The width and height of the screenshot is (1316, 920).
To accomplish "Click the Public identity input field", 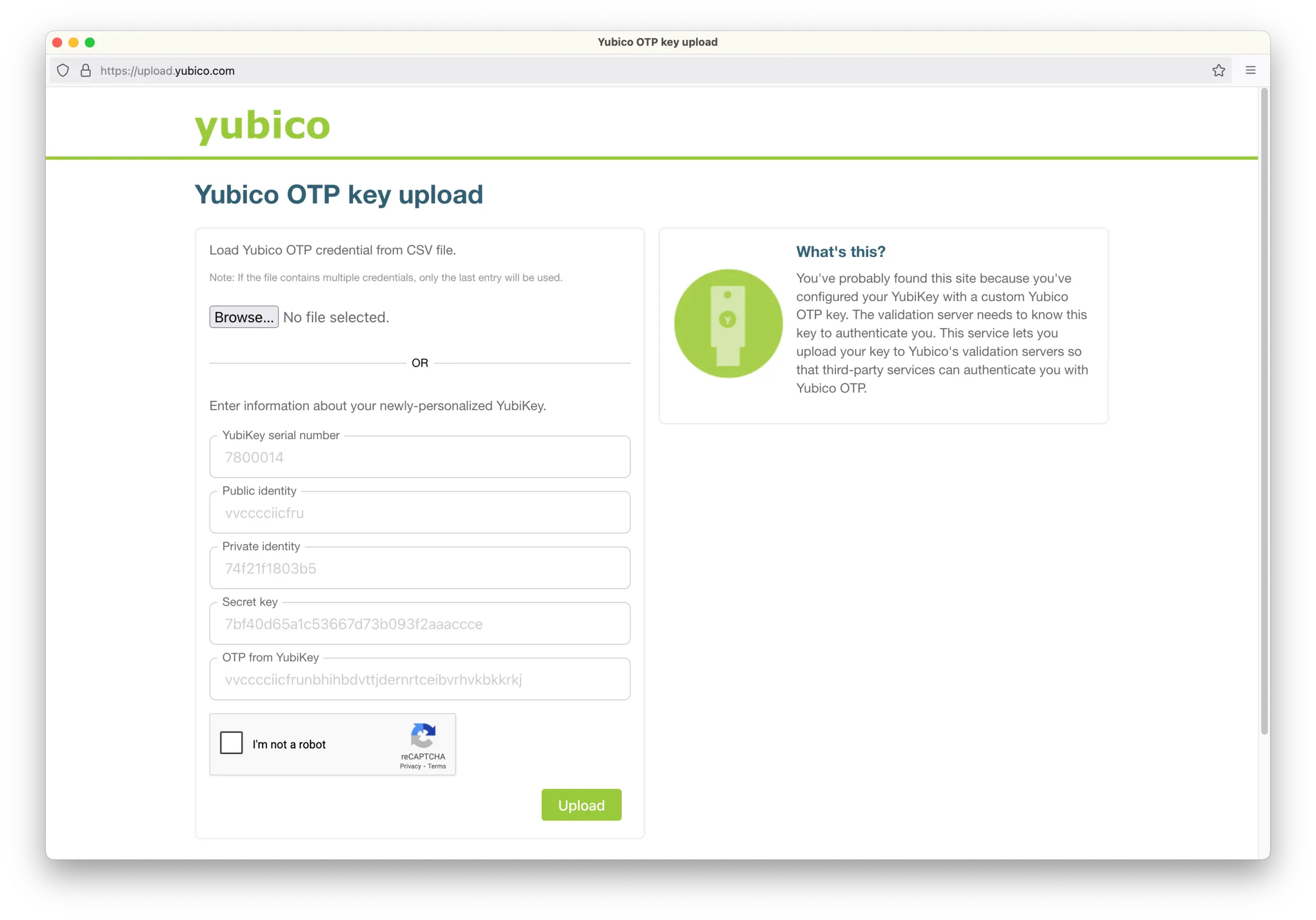I will [x=420, y=512].
